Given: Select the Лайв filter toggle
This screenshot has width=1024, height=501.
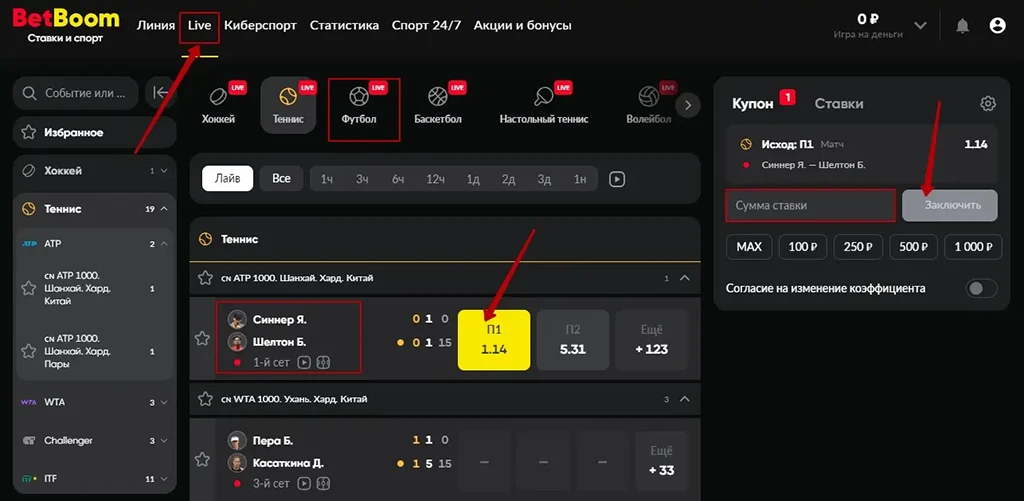Looking at the screenshot, I should 227,179.
